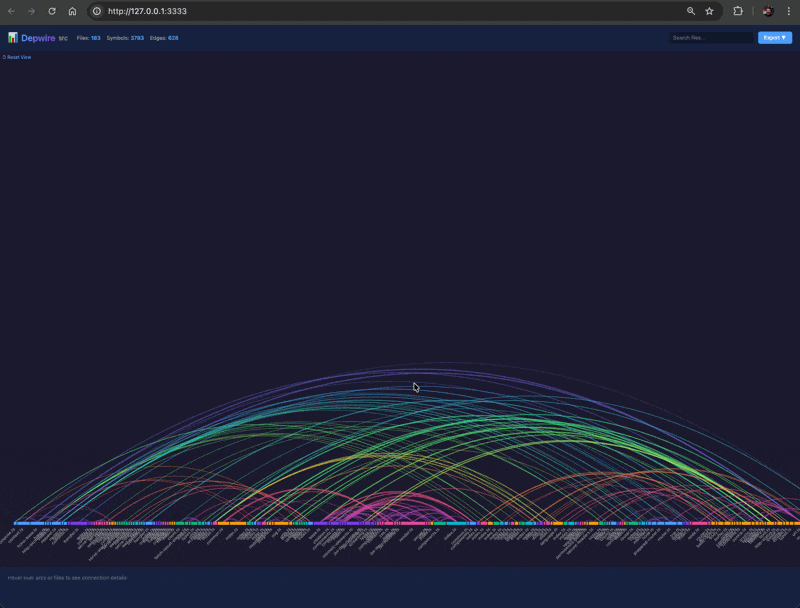Click the back navigation arrow

click(x=12, y=12)
